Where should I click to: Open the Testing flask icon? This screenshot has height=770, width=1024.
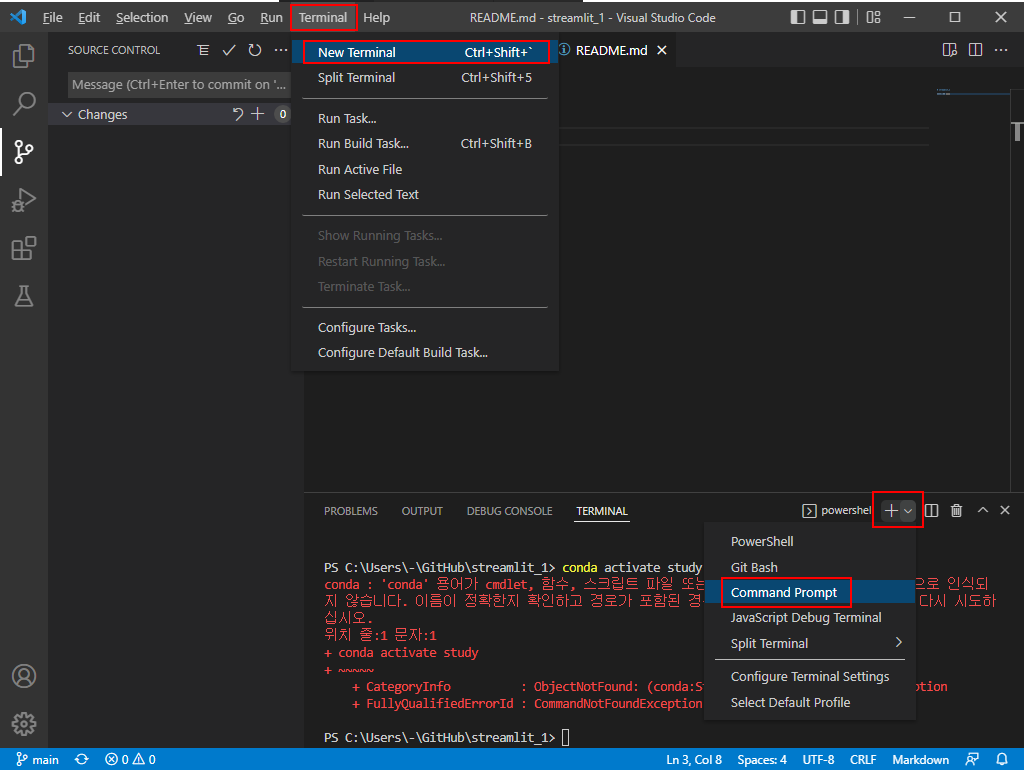point(24,296)
